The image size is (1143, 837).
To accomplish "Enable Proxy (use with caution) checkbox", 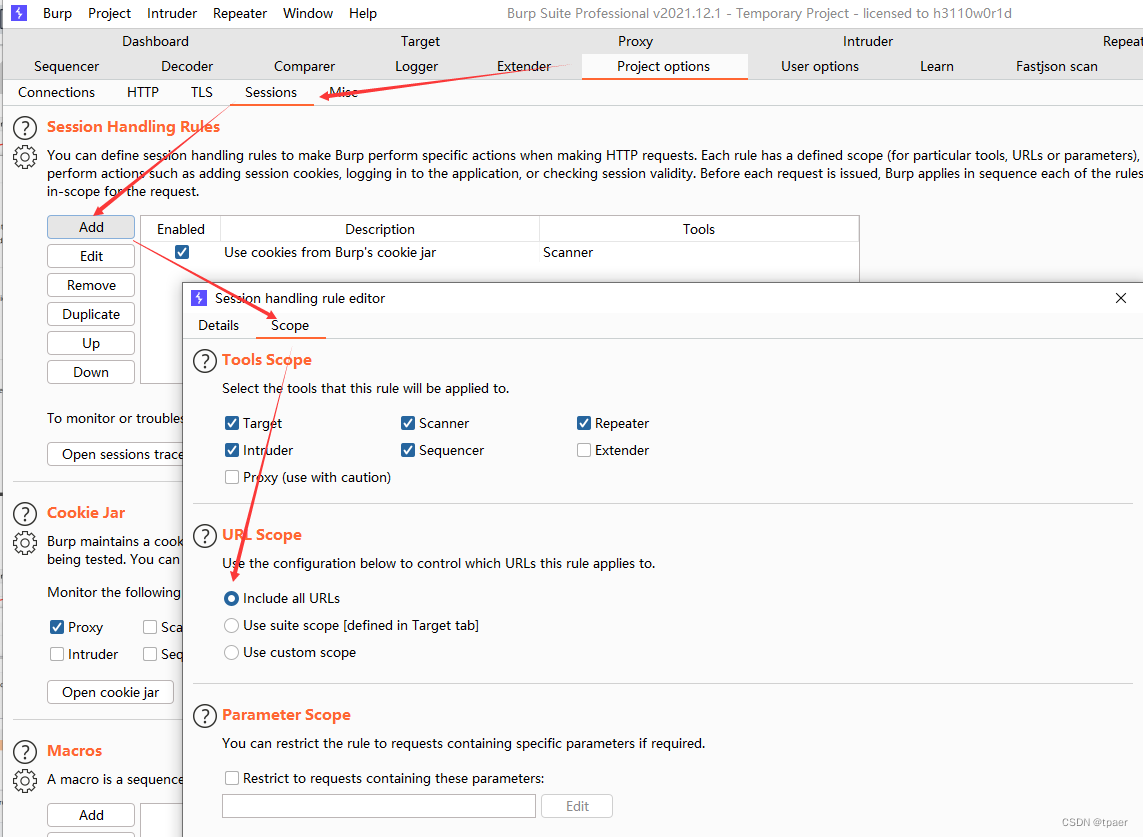I will [x=232, y=477].
